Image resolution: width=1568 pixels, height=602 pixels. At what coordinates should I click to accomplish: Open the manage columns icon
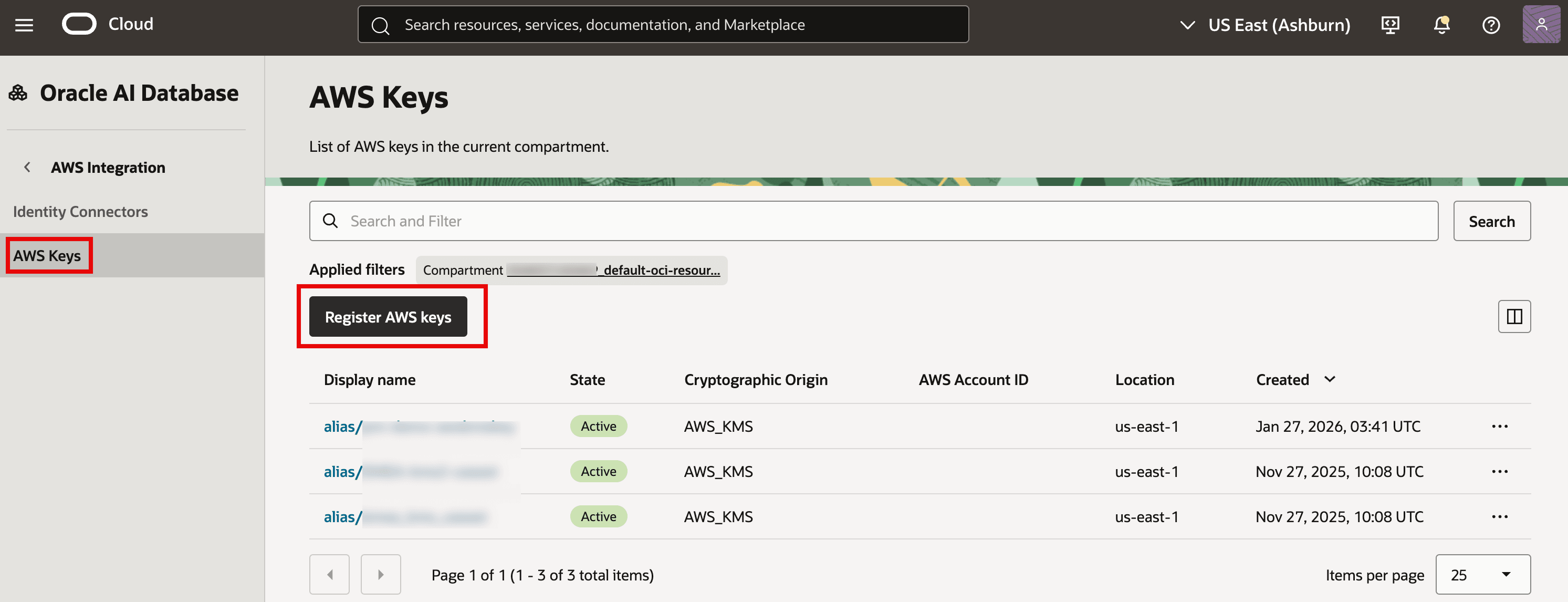[x=1514, y=317]
